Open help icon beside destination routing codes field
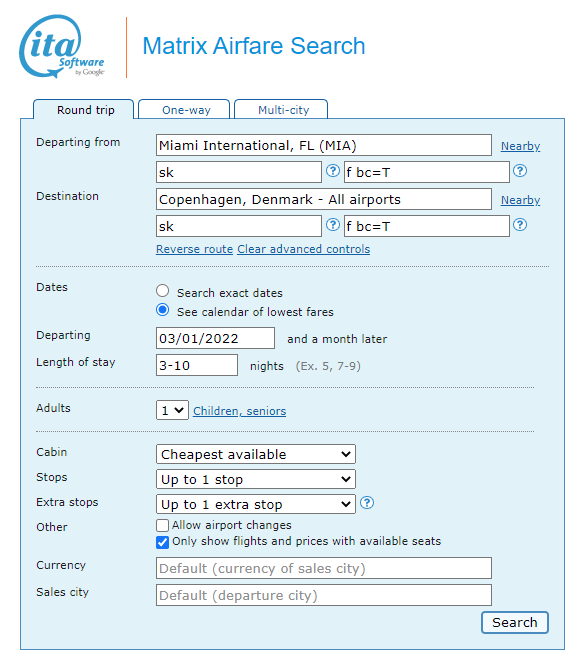 click(x=333, y=225)
